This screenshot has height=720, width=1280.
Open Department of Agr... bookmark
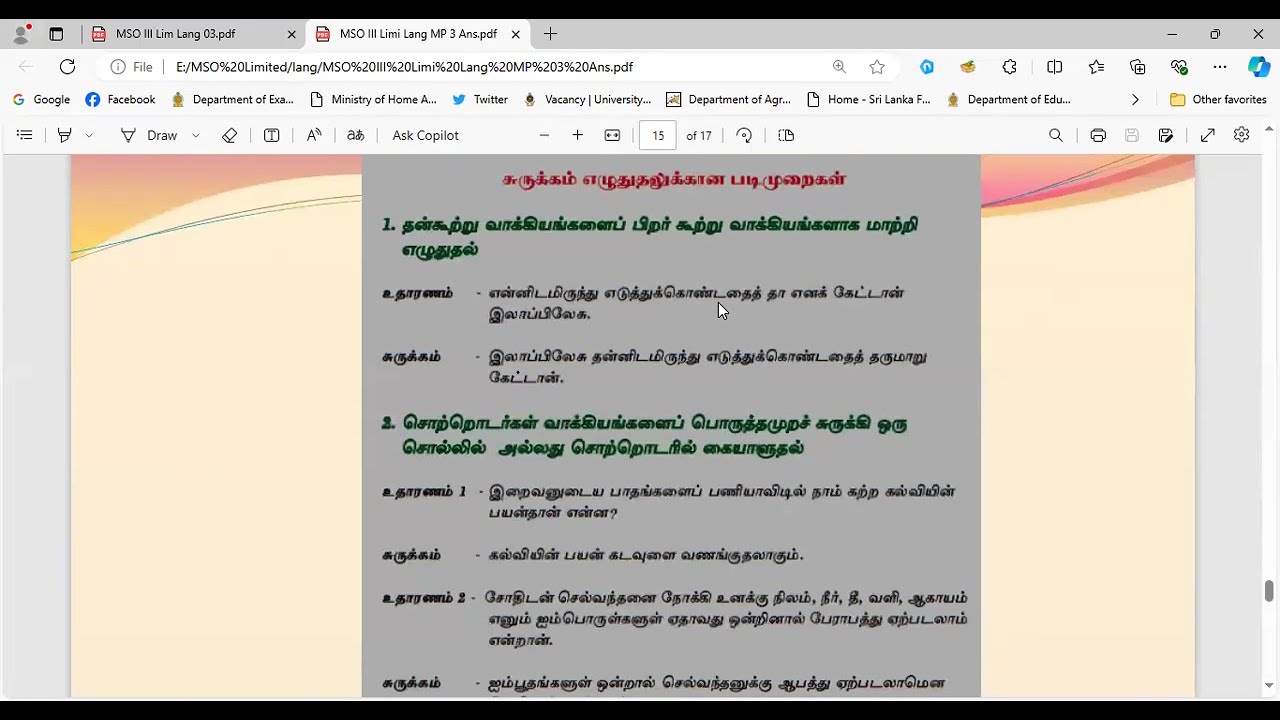(728, 100)
